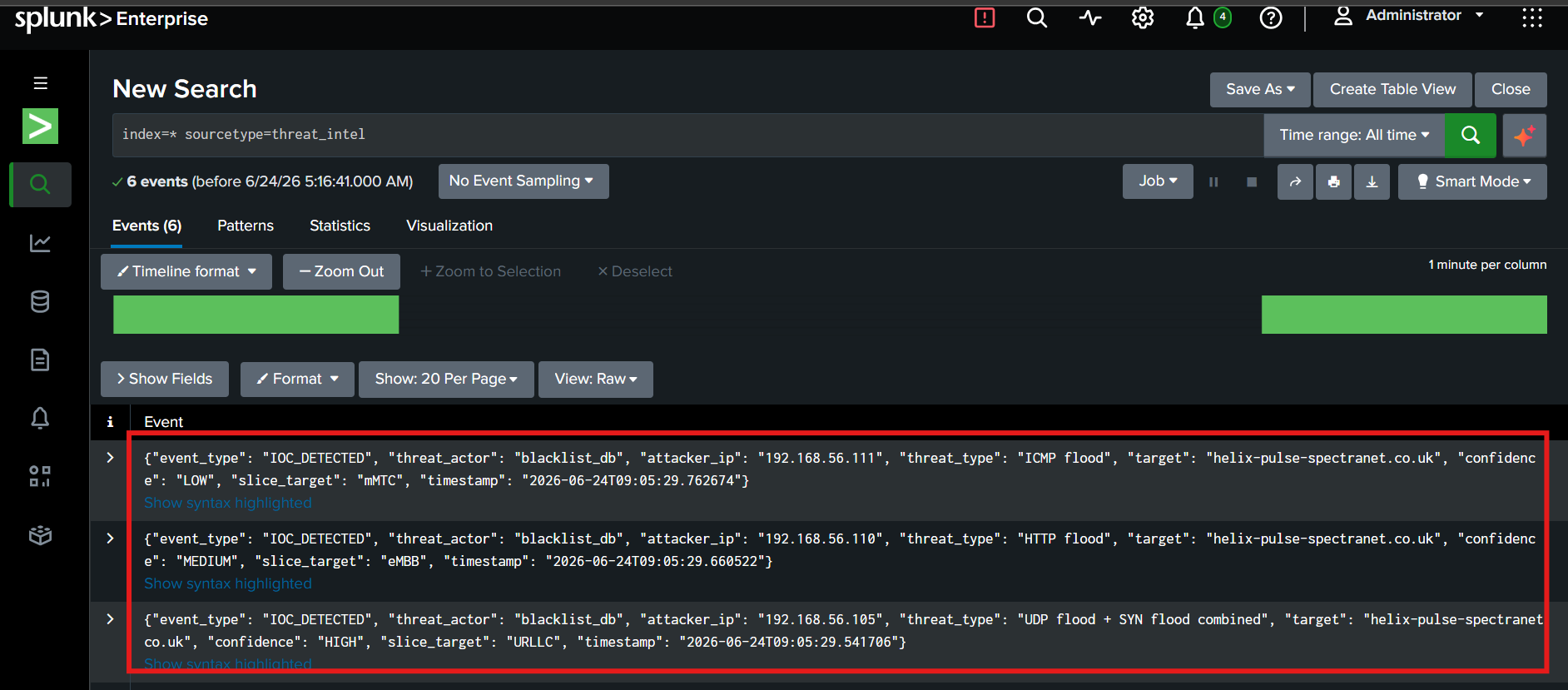
Task: Open the alerts bell icon in sidebar
Action: (x=40, y=417)
